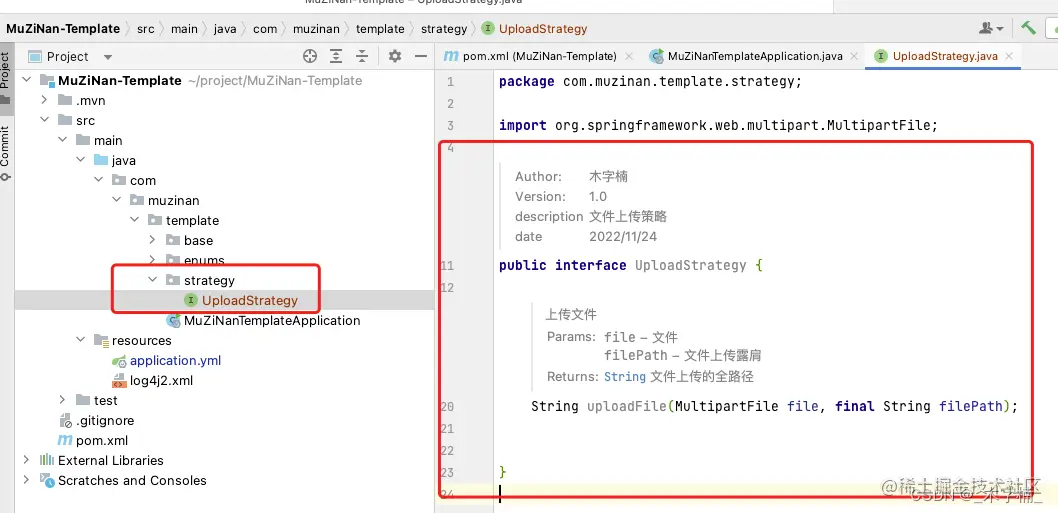This screenshot has height=513, width=1058.
Task: Expand the .mvn folder
Action: coord(45,101)
